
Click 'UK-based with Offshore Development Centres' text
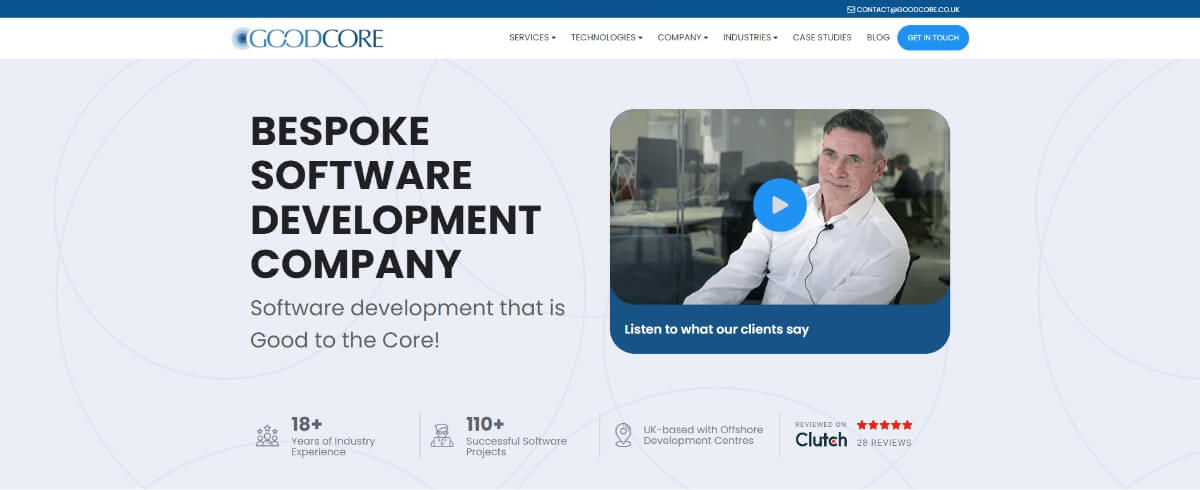[703, 435]
